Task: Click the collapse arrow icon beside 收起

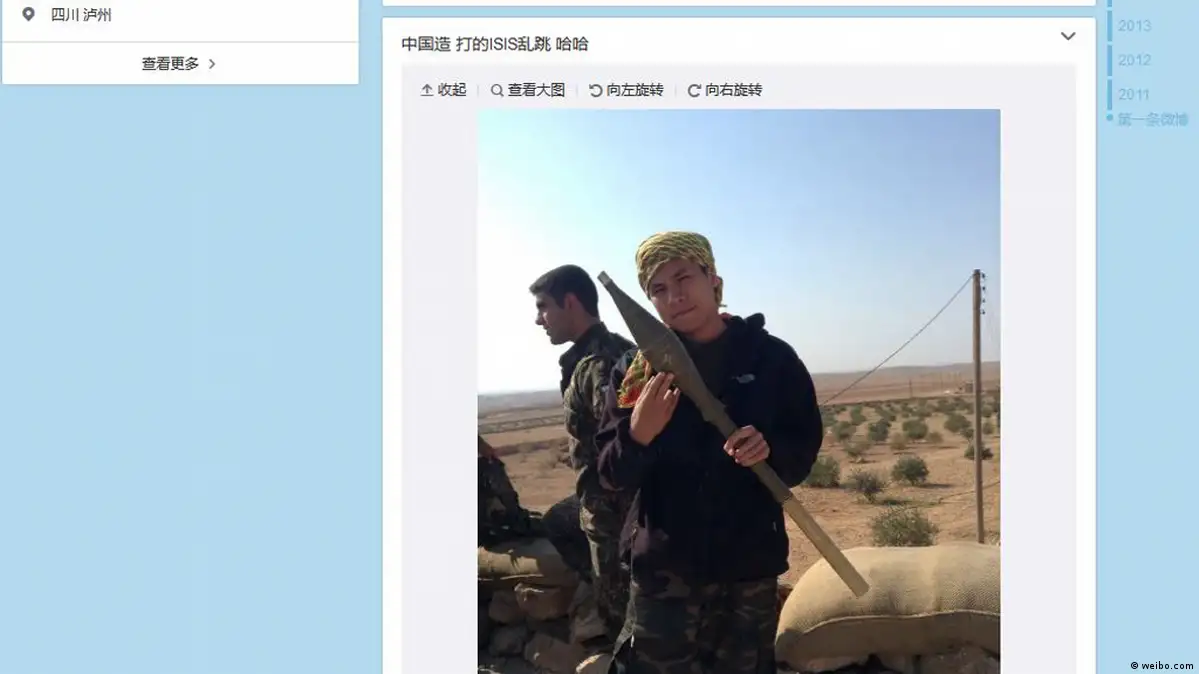Action: pyautogui.click(x=427, y=90)
